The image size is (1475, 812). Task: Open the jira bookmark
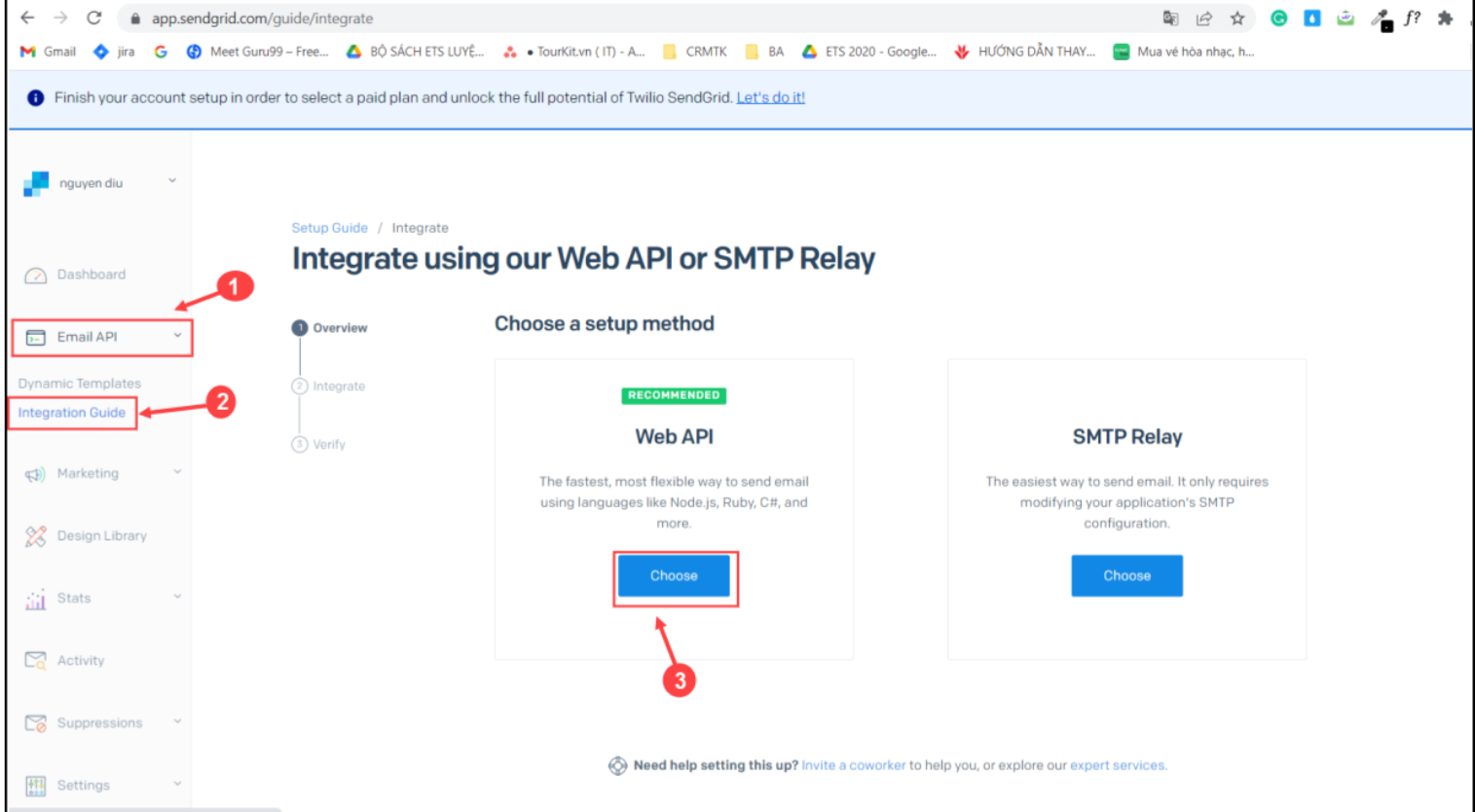[114, 52]
